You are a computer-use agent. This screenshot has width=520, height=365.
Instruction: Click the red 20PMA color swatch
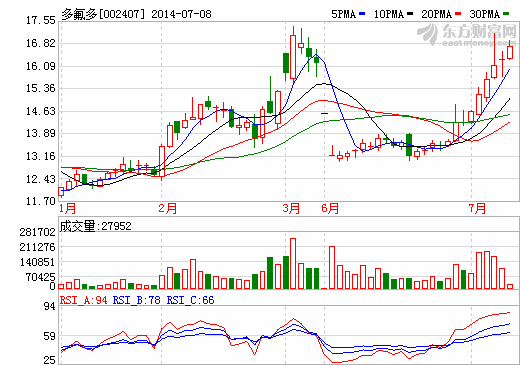point(458,14)
